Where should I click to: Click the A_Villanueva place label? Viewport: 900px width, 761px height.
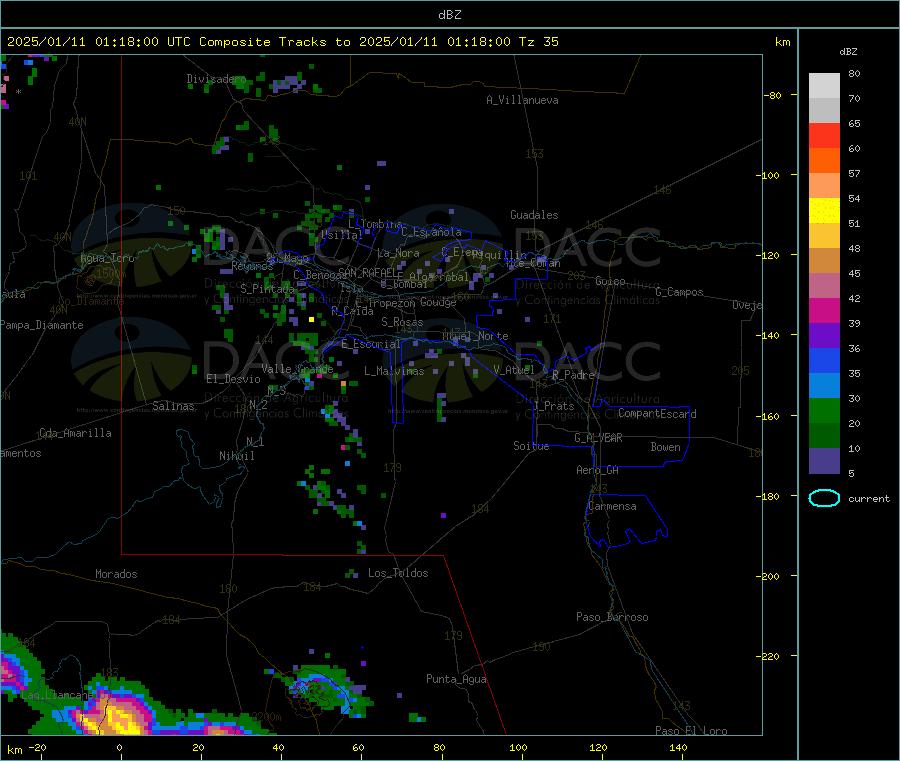pos(522,100)
